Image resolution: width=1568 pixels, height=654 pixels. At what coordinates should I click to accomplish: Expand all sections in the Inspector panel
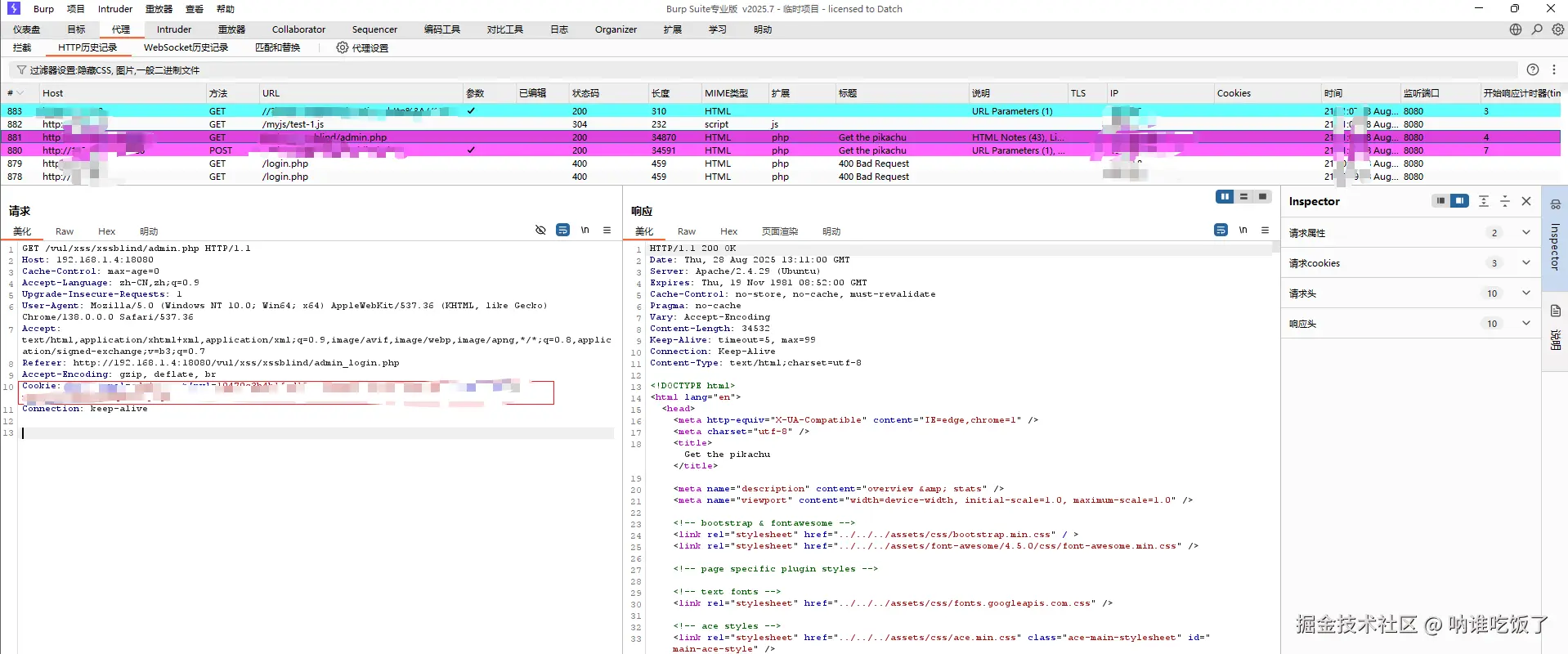(1484, 201)
